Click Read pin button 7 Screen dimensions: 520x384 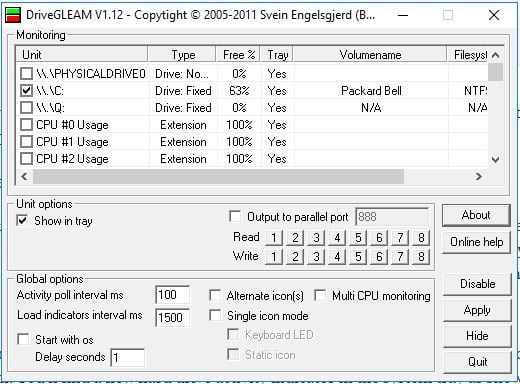pos(400,238)
